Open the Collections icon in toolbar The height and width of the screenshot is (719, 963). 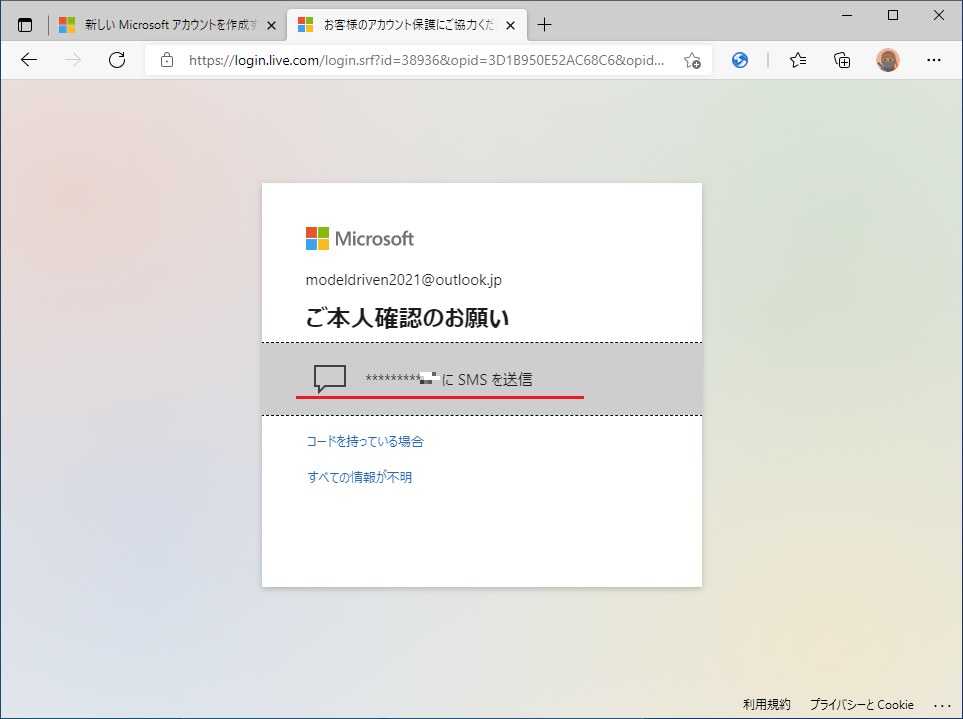(x=842, y=60)
